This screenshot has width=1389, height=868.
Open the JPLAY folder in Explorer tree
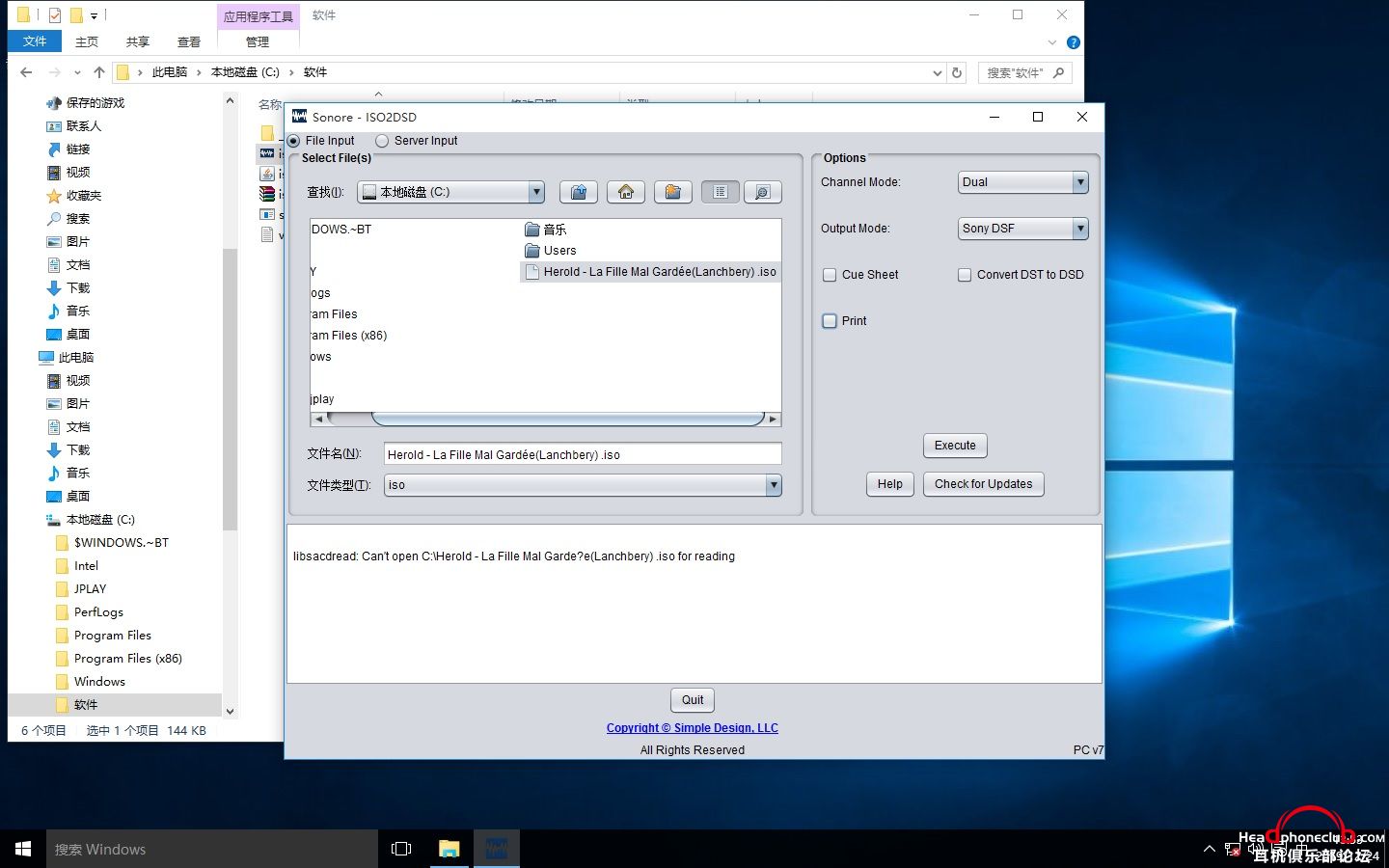(x=81, y=589)
